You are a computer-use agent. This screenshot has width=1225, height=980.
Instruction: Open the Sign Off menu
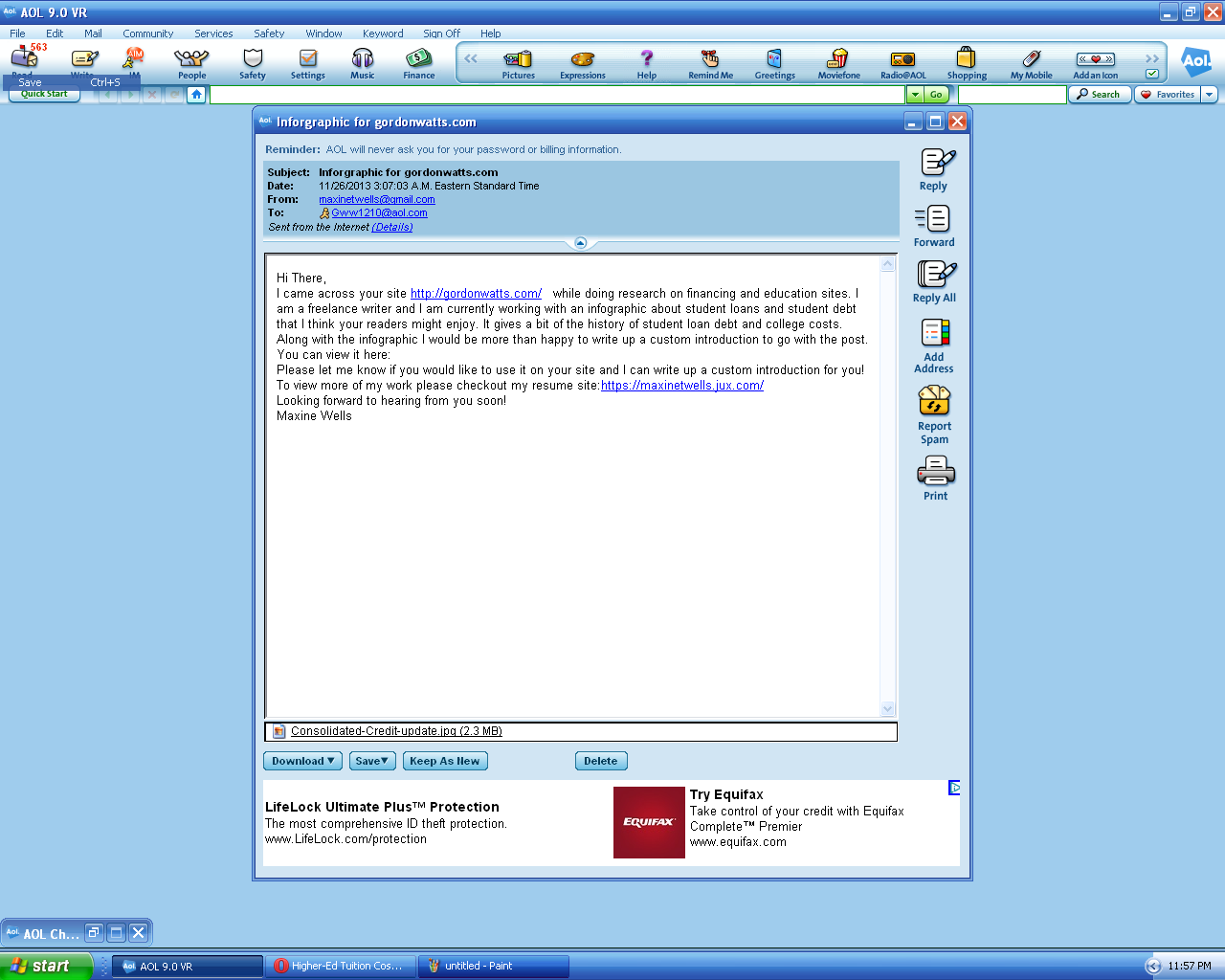click(442, 33)
